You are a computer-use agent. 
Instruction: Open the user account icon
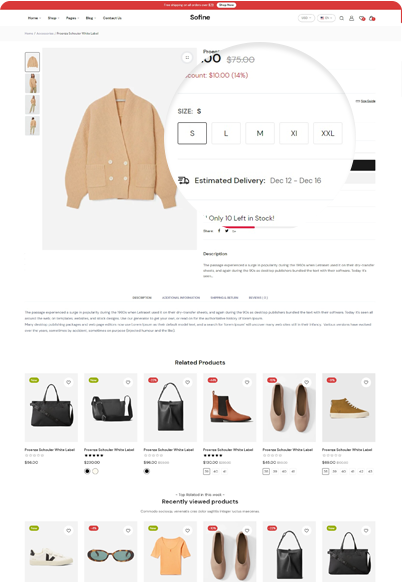[x=351, y=18]
